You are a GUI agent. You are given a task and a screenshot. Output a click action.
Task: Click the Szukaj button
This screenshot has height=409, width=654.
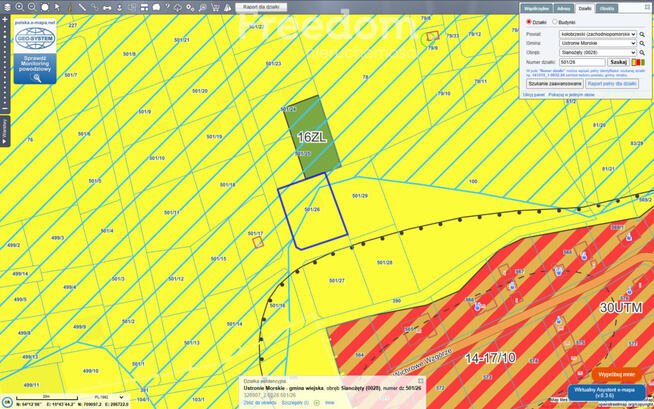tap(618, 62)
